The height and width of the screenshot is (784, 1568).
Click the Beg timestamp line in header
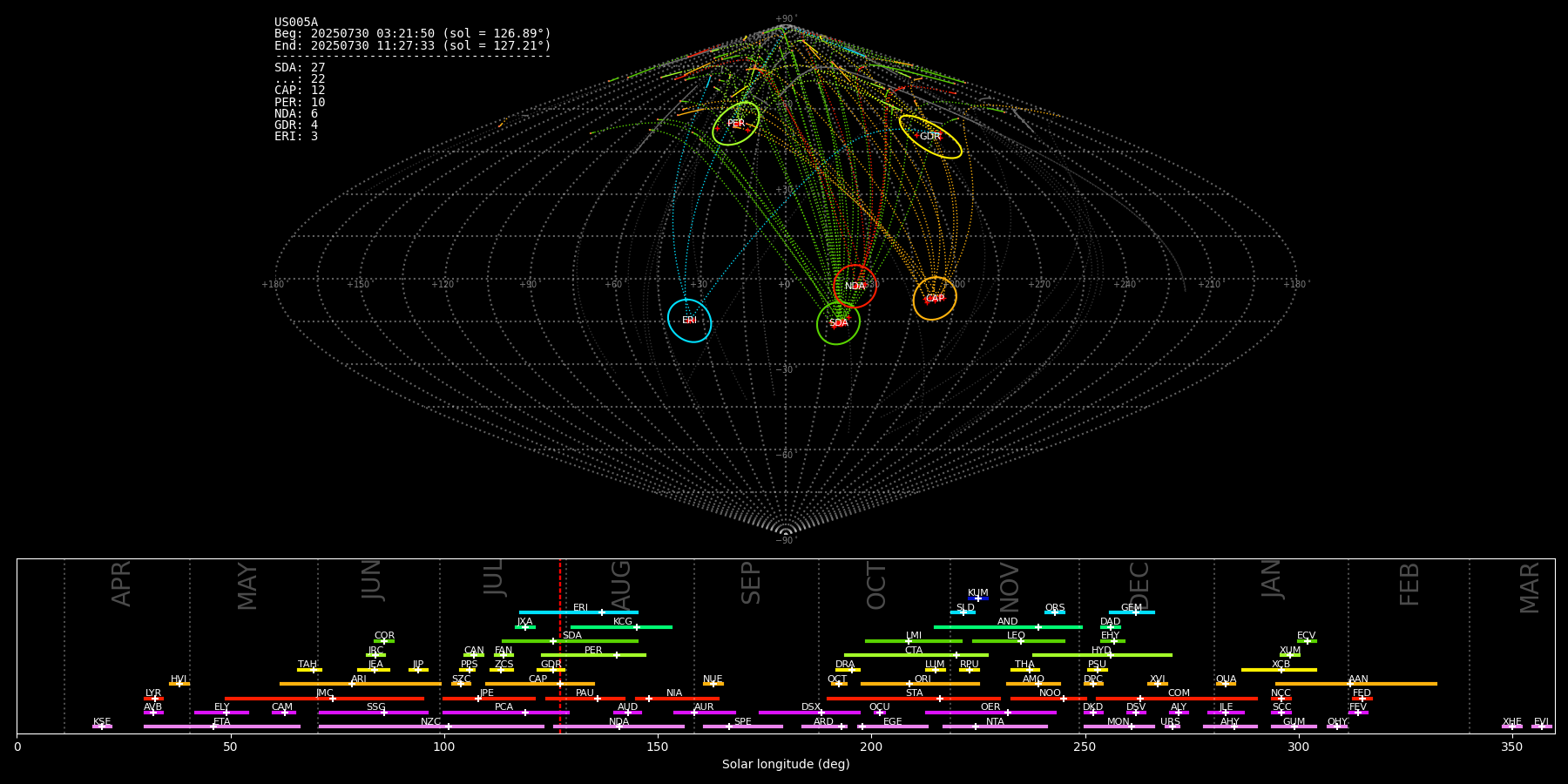[413, 34]
